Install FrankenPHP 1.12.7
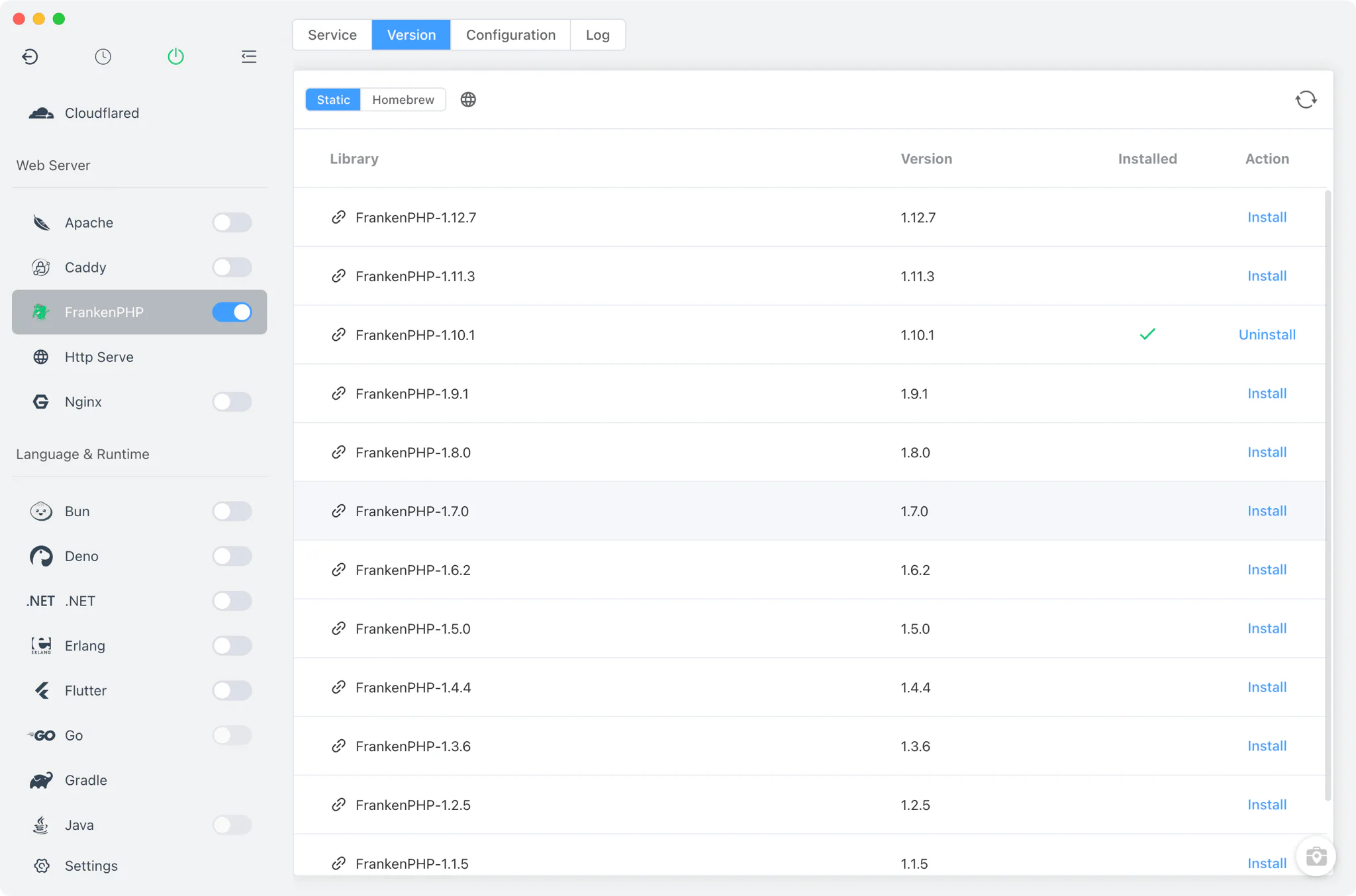The image size is (1356, 896). 1267,217
